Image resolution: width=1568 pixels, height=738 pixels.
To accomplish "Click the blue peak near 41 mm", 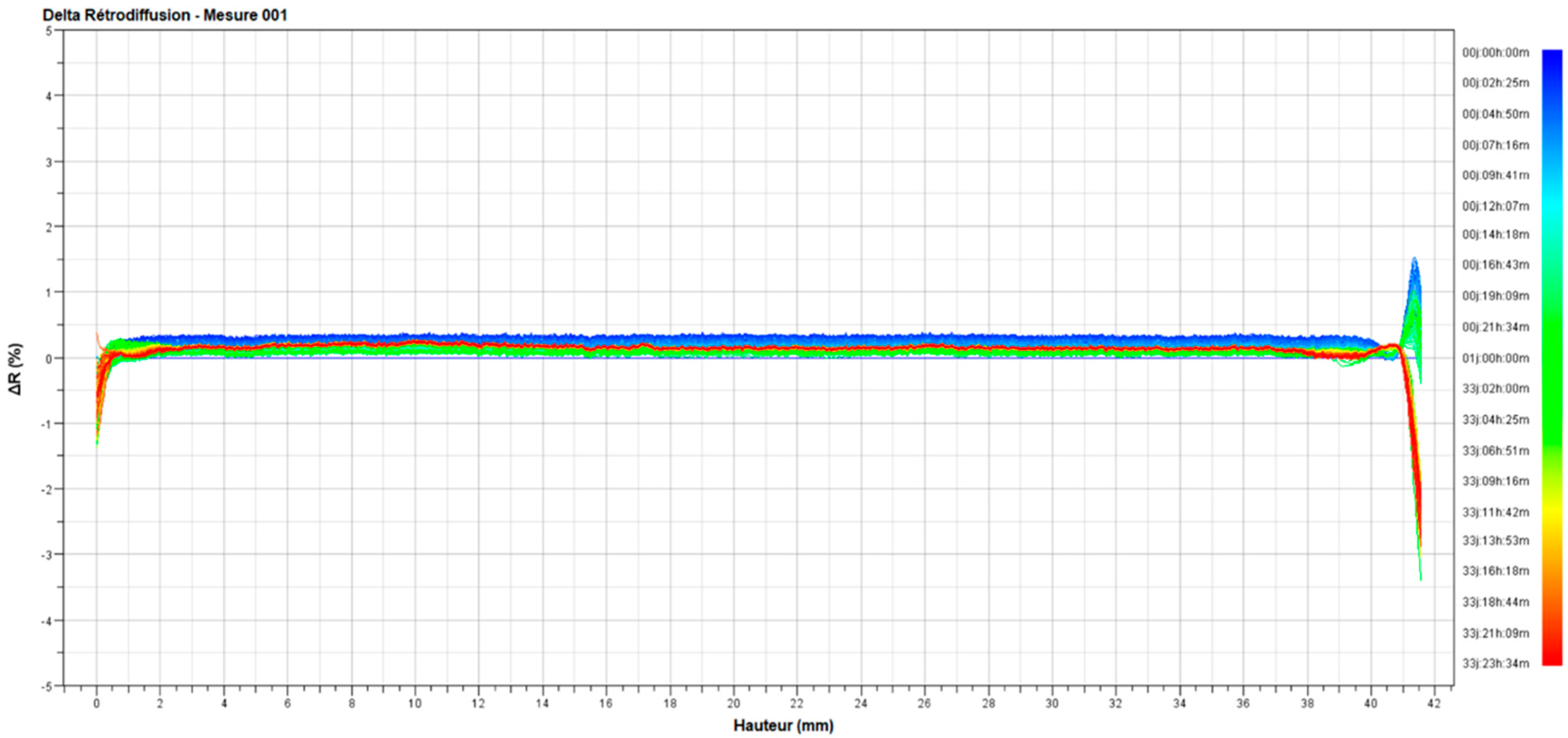I will [1414, 261].
